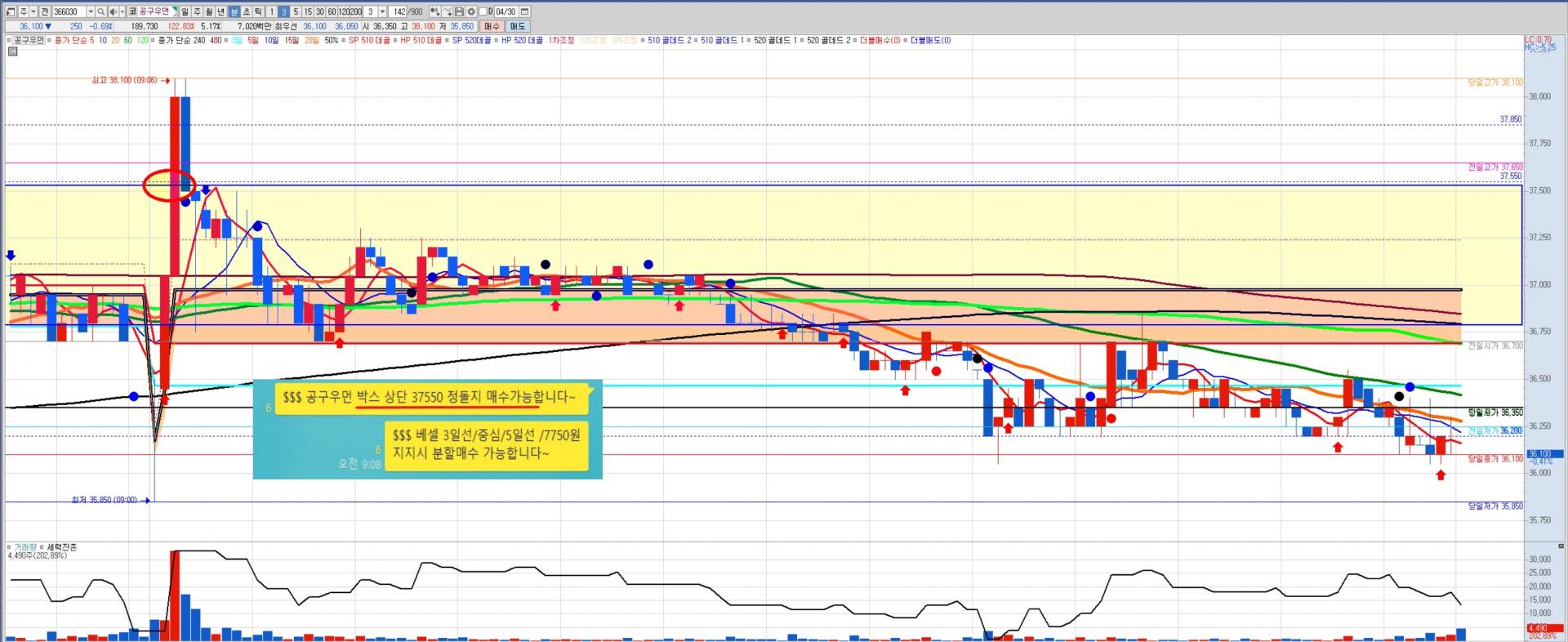Select the 년 yearly period tab
This screenshot has width=1568, height=642.
(221, 11)
